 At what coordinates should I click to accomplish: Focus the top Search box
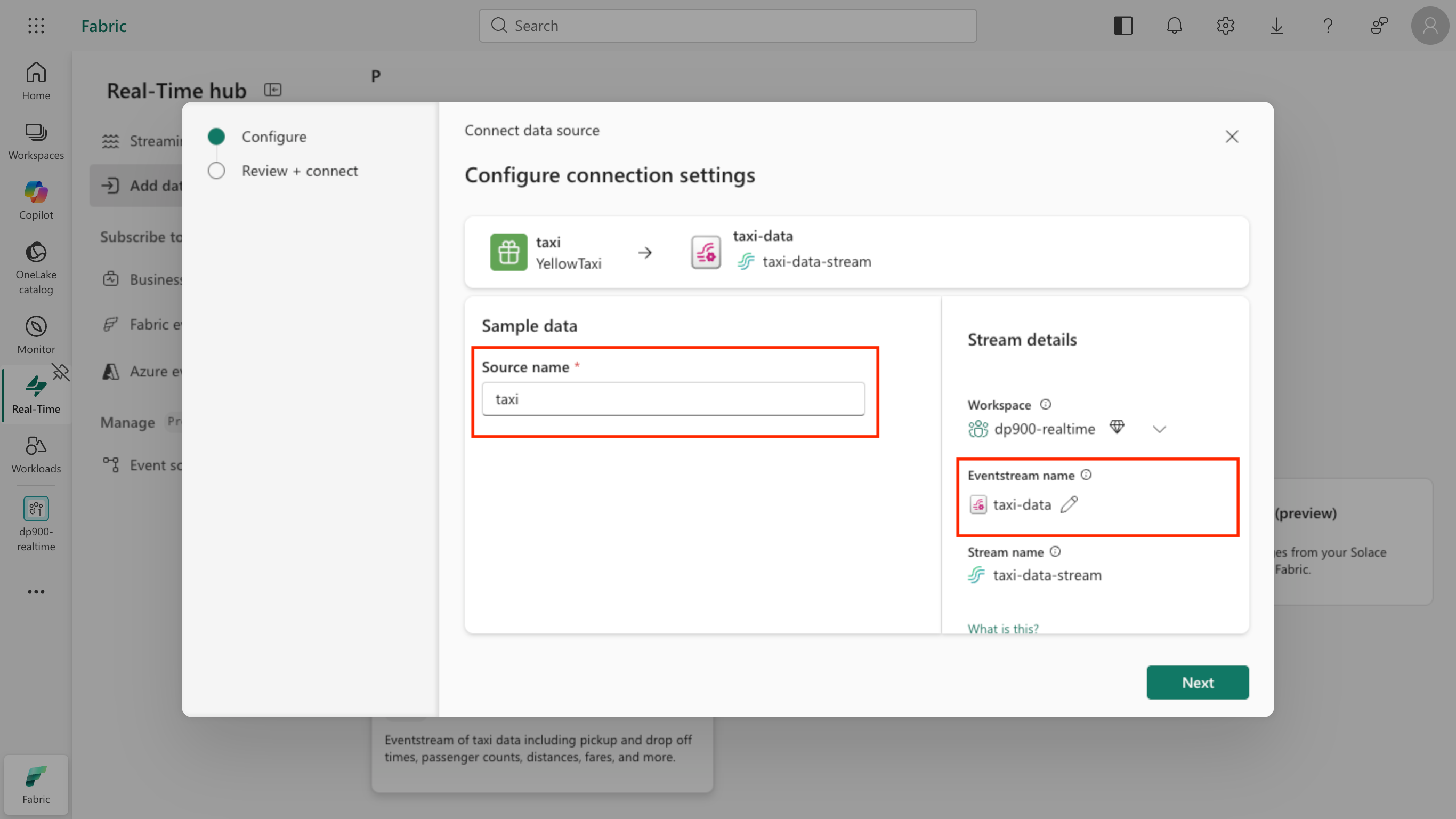click(727, 26)
